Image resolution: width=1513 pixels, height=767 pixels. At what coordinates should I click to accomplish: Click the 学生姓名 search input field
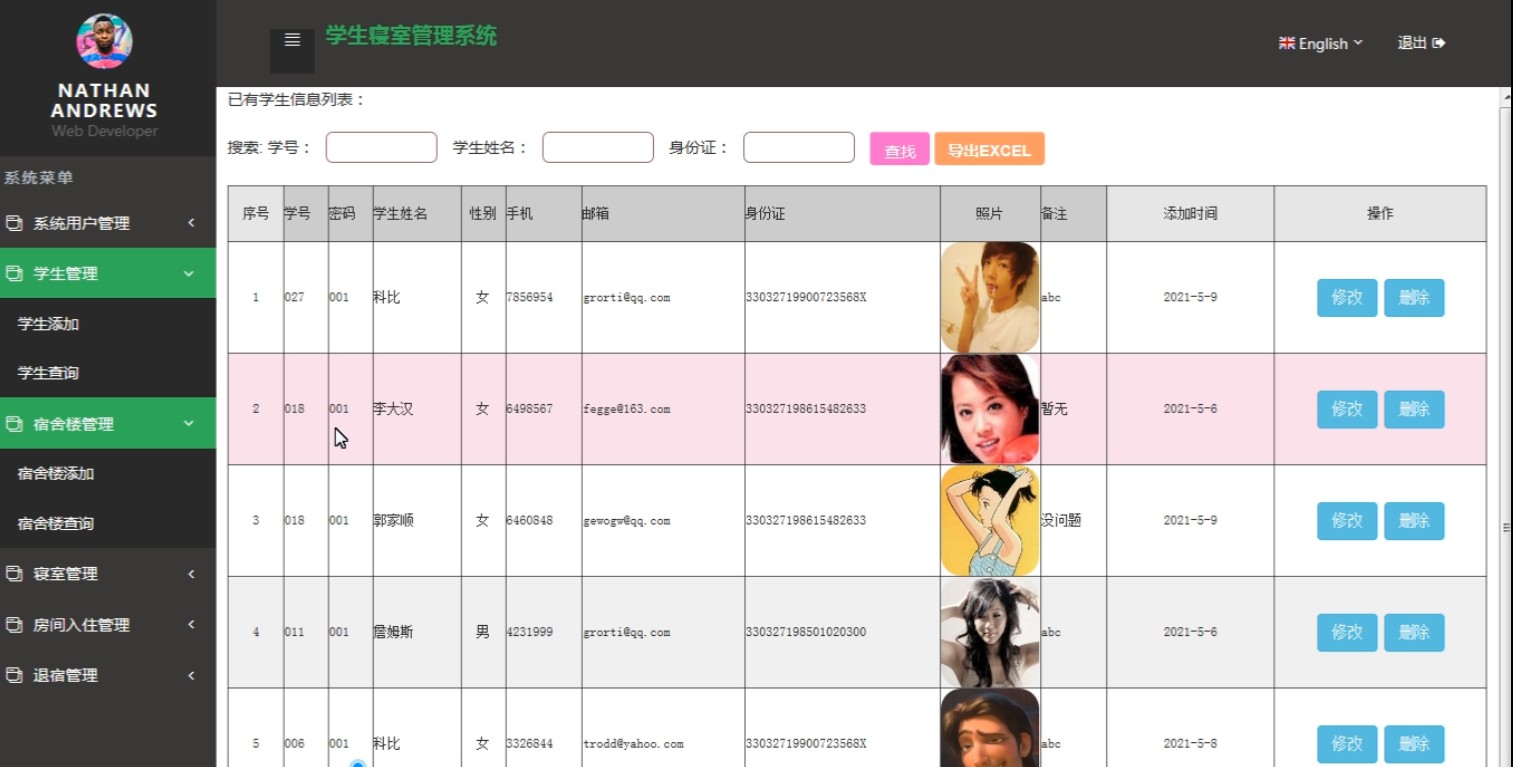click(598, 147)
